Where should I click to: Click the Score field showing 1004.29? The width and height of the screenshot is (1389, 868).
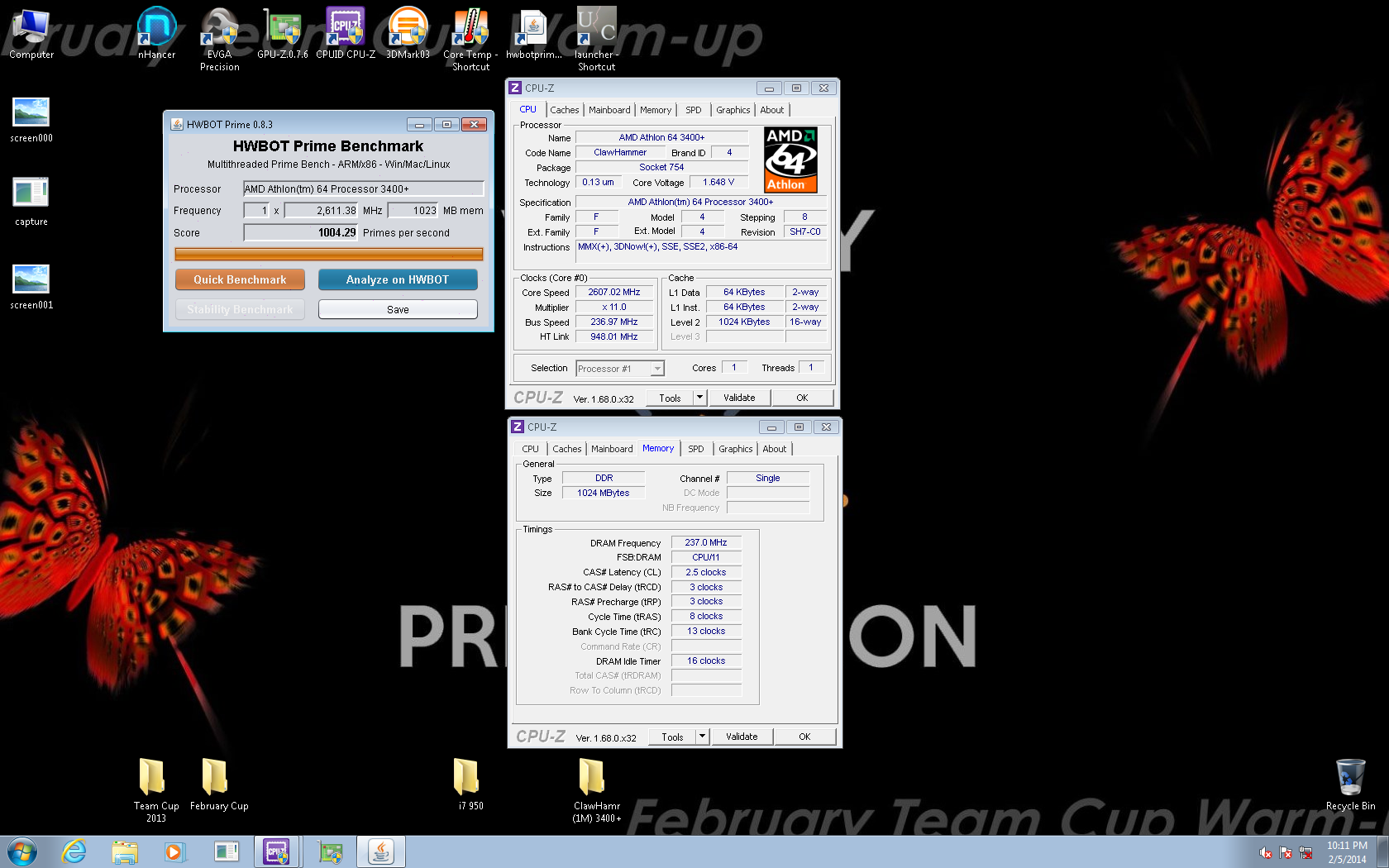(x=300, y=232)
